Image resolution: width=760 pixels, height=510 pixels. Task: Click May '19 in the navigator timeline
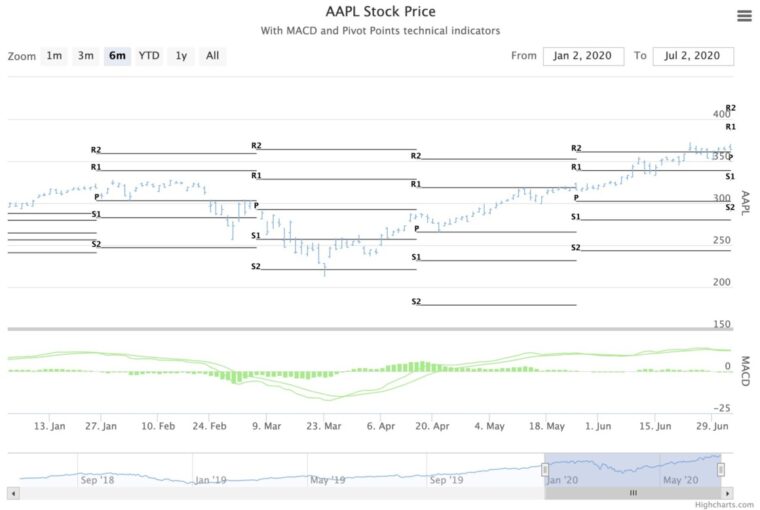tap(327, 480)
